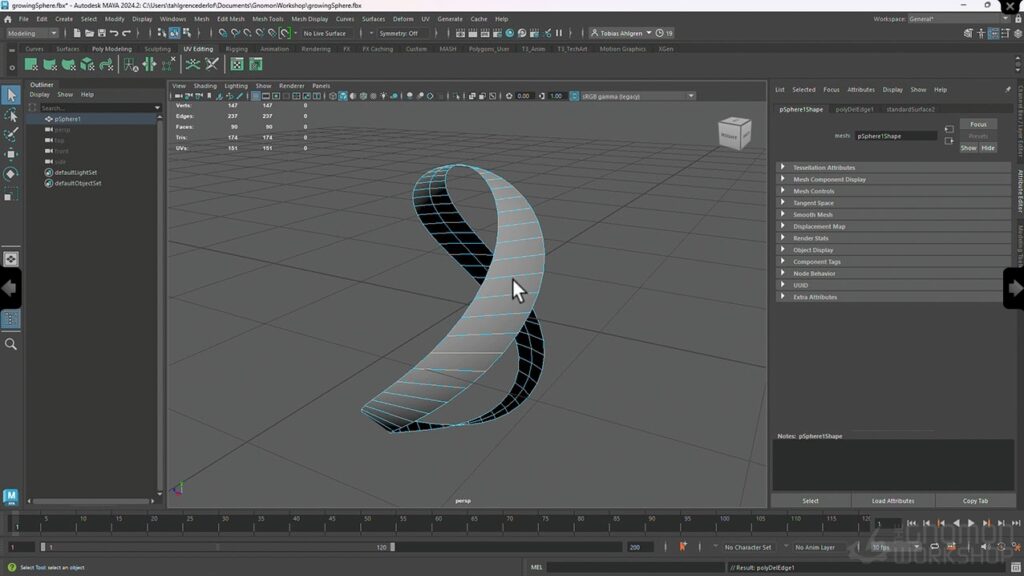The width and height of the screenshot is (1024, 576).
Task: Open the Workspace General dropdown
Action: 959,19
